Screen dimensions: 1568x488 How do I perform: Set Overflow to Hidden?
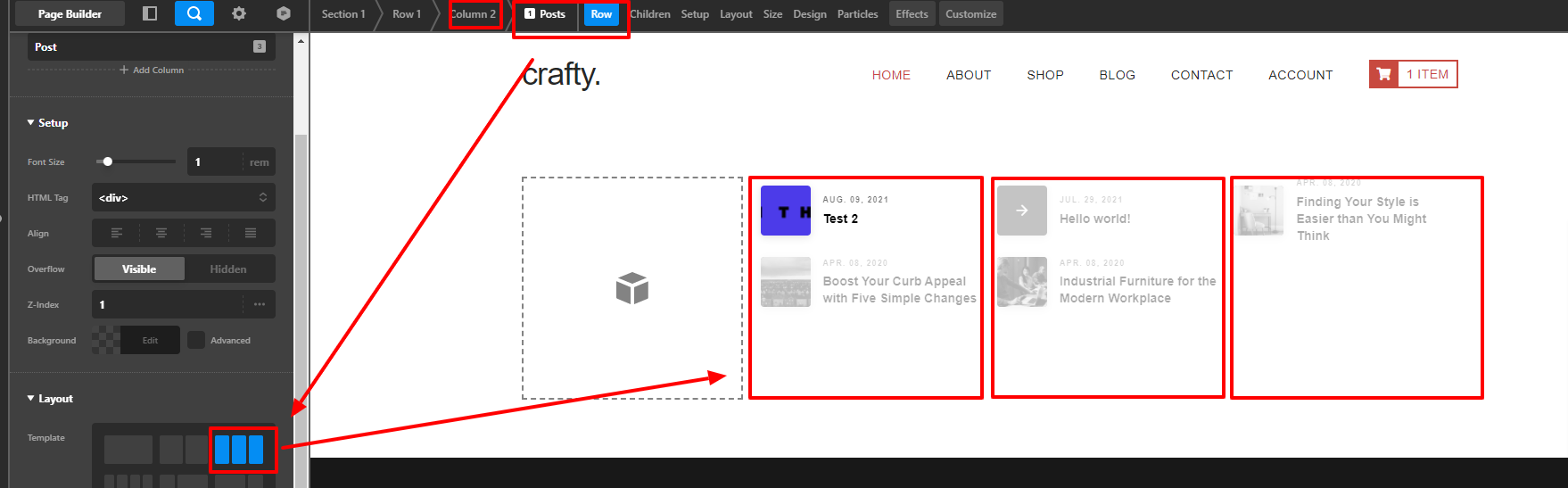[228, 269]
